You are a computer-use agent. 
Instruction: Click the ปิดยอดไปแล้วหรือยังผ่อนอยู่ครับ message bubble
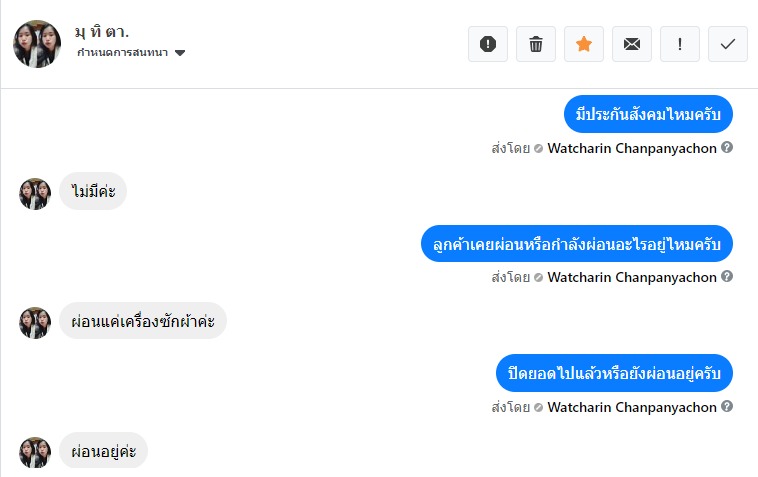614,373
